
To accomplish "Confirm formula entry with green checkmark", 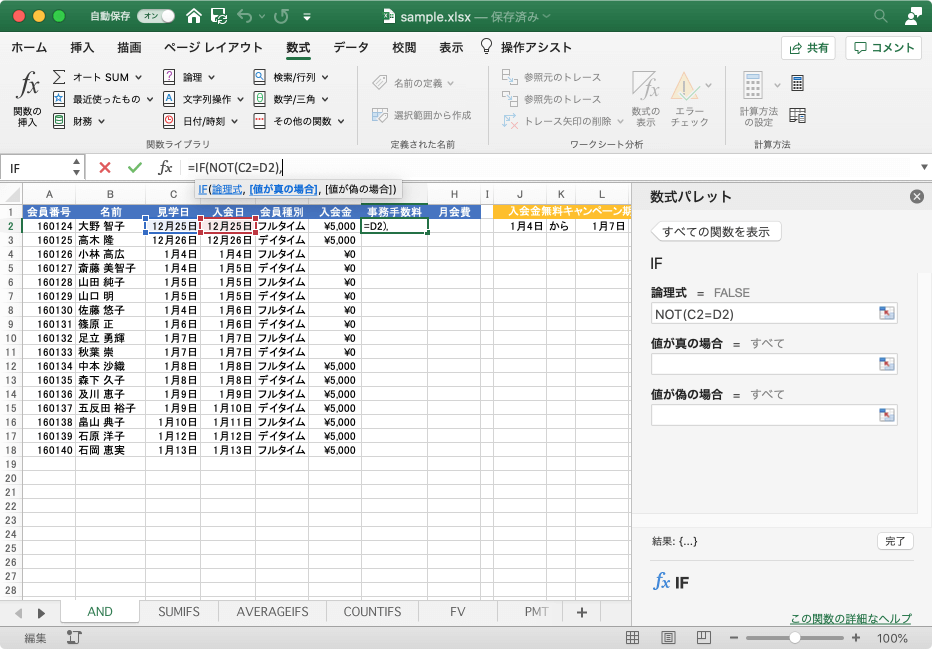I will (135, 168).
